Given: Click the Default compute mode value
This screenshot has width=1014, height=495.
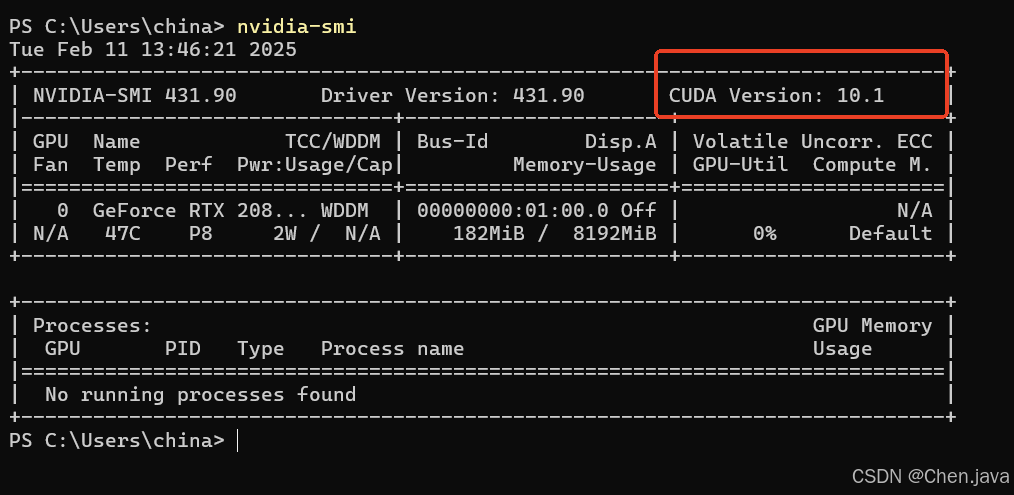Looking at the screenshot, I should 890,234.
